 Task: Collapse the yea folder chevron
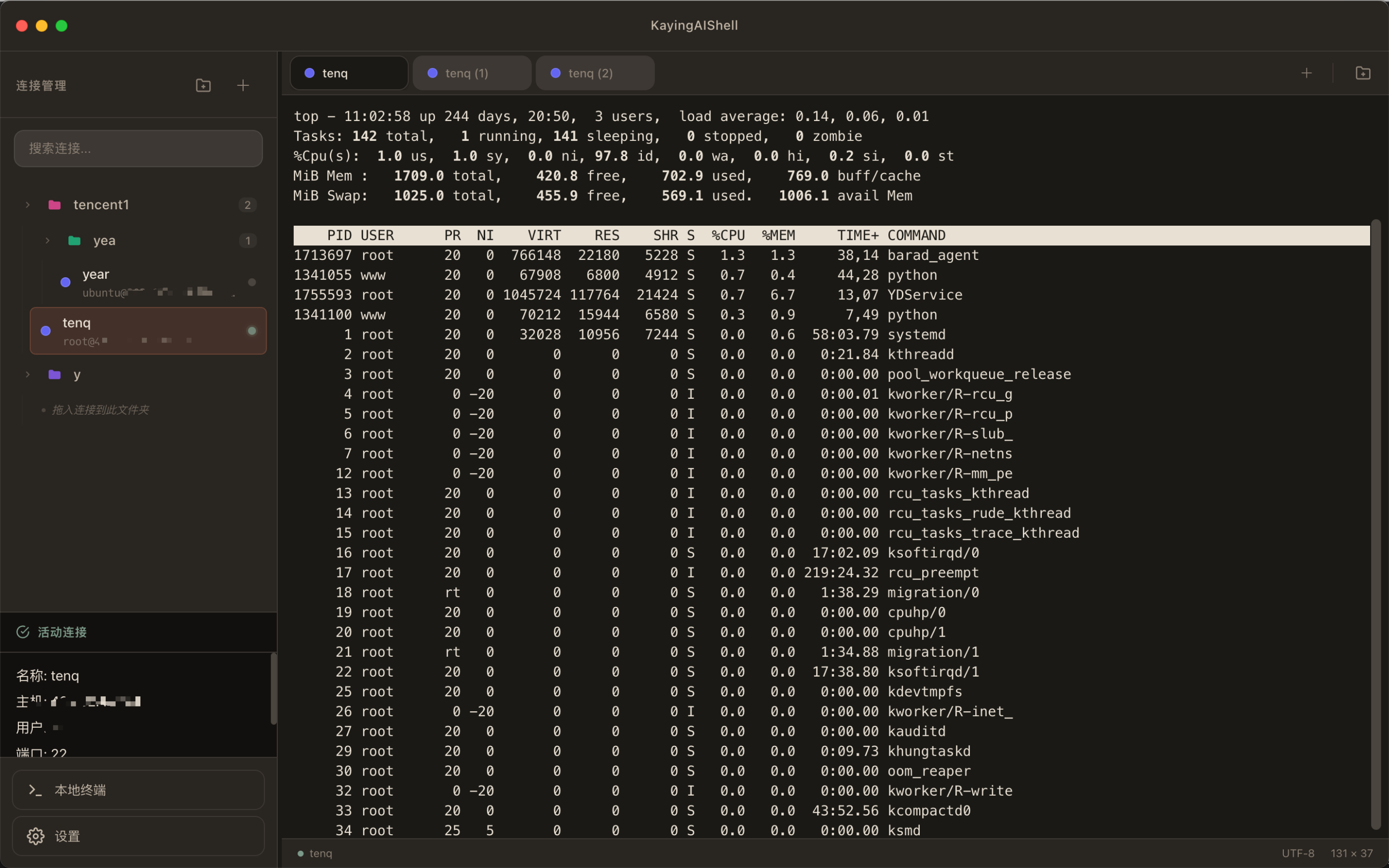(x=47, y=241)
